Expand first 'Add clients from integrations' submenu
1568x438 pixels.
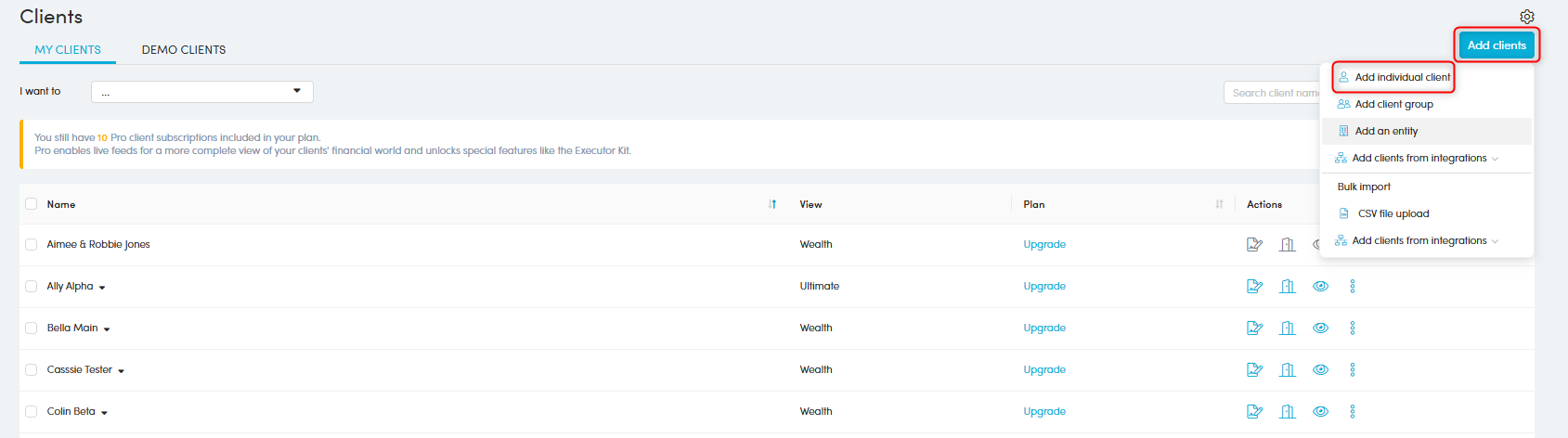[1419, 159]
